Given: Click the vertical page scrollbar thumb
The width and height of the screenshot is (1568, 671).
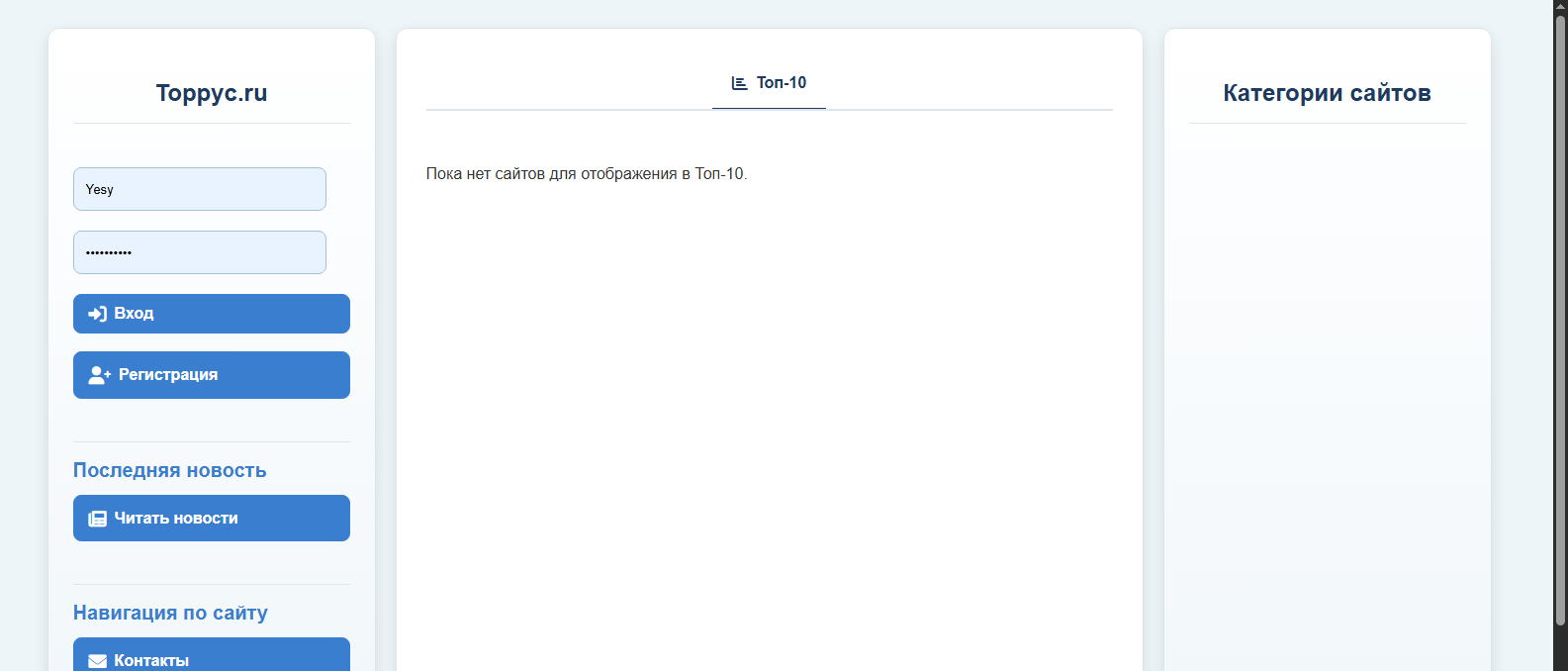Looking at the screenshot, I should click(1560, 317).
